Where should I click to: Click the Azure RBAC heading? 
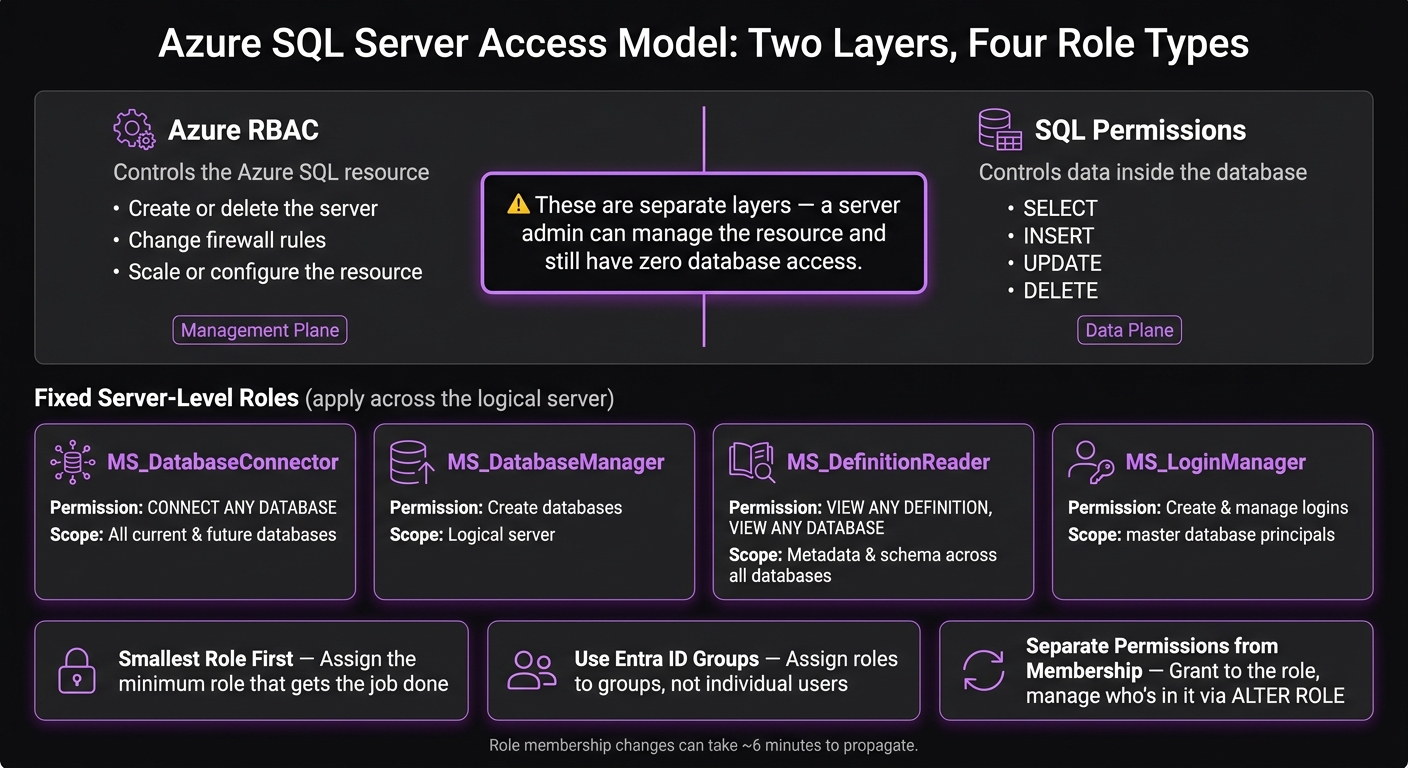click(243, 130)
